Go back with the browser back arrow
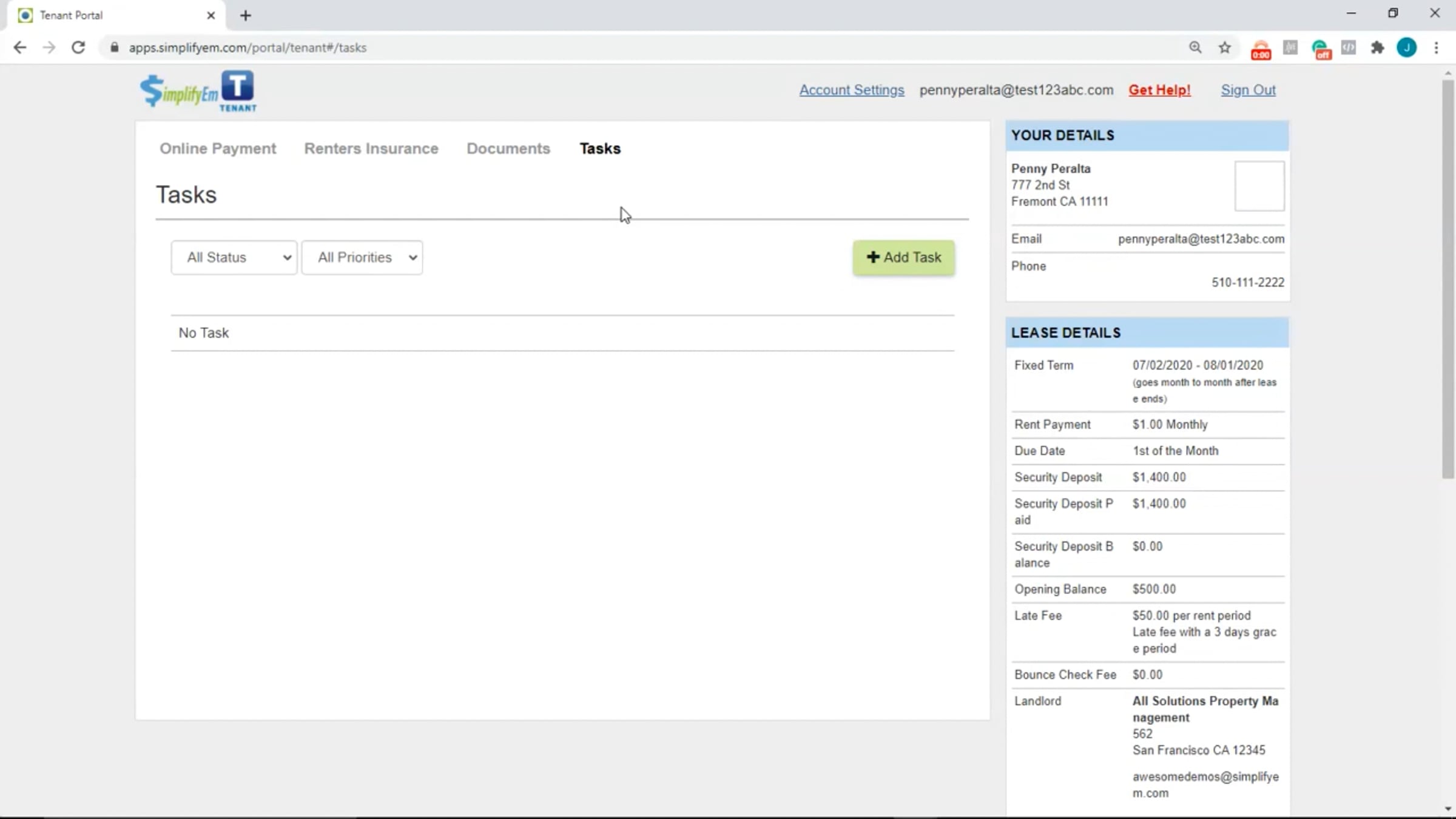Viewport: 1456px width, 819px height. click(19, 47)
